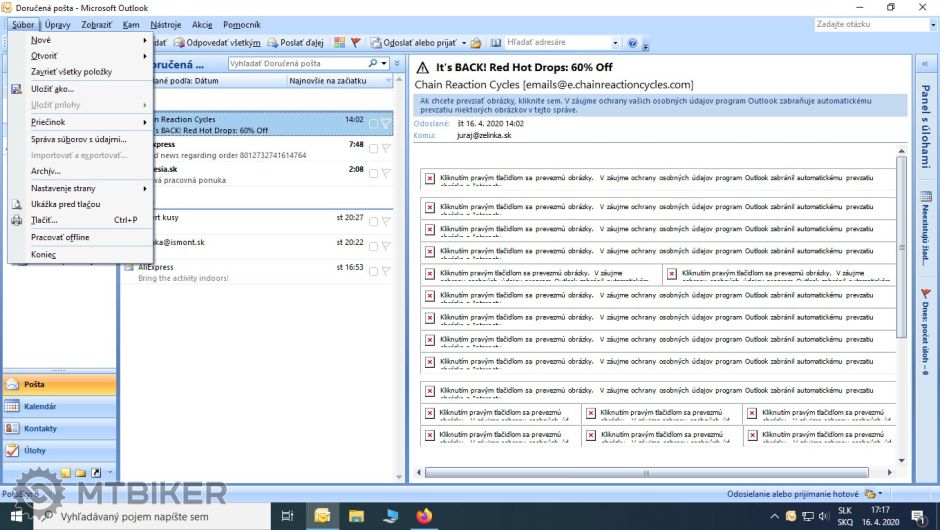Open the Print Preview item 'Ukážka pred tlačou'
The height and width of the screenshot is (530, 940).
(x=66, y=204)
